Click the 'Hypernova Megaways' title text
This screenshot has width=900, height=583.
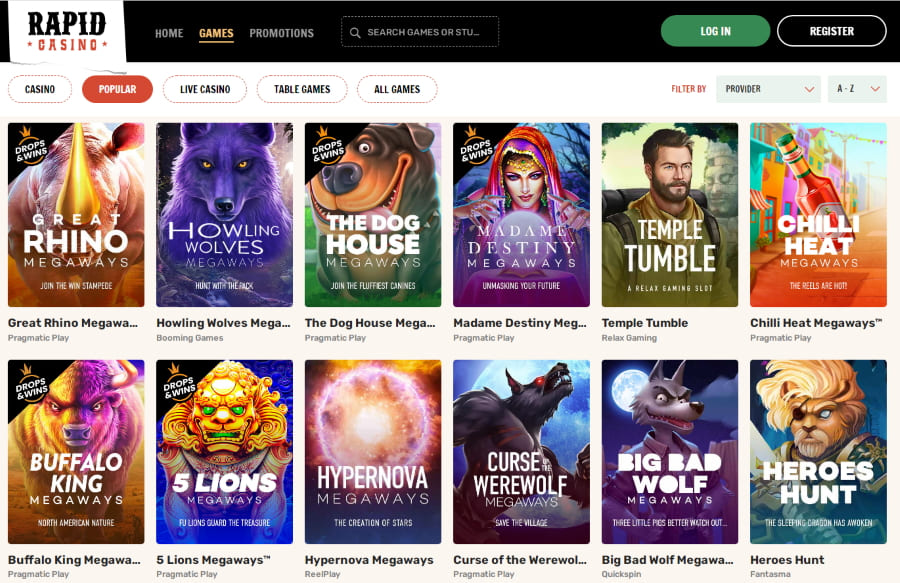click(369, 560)
